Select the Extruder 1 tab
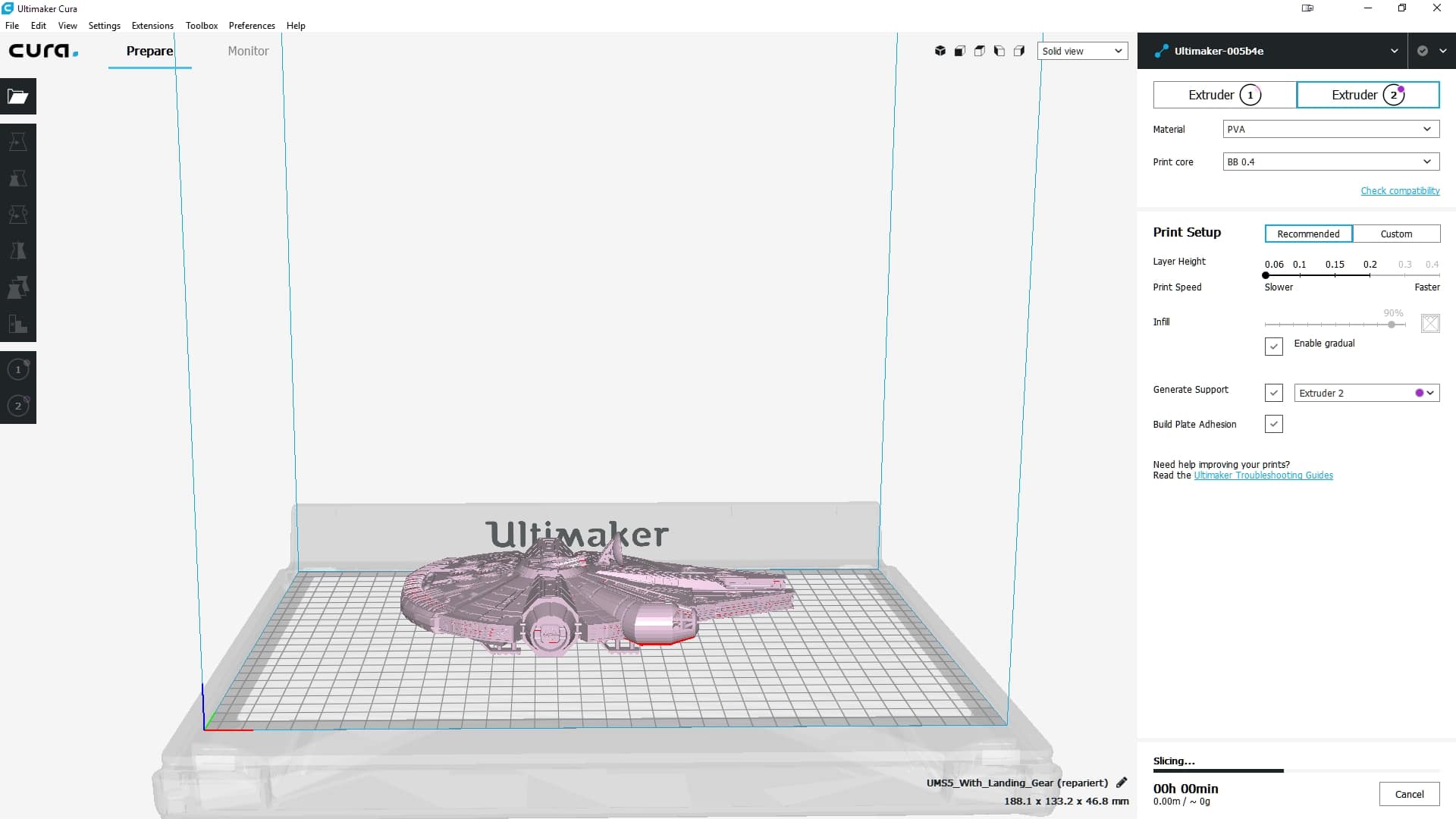The height and width of the screenshot is (819, 1456). pyautogui.click(x=1225, y=95)
